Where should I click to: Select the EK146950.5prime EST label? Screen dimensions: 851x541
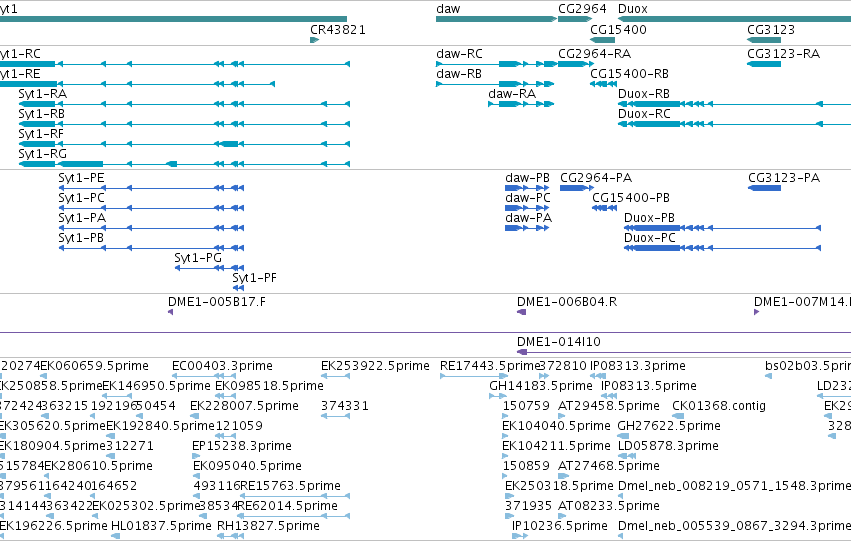click(x=156, y=386)
